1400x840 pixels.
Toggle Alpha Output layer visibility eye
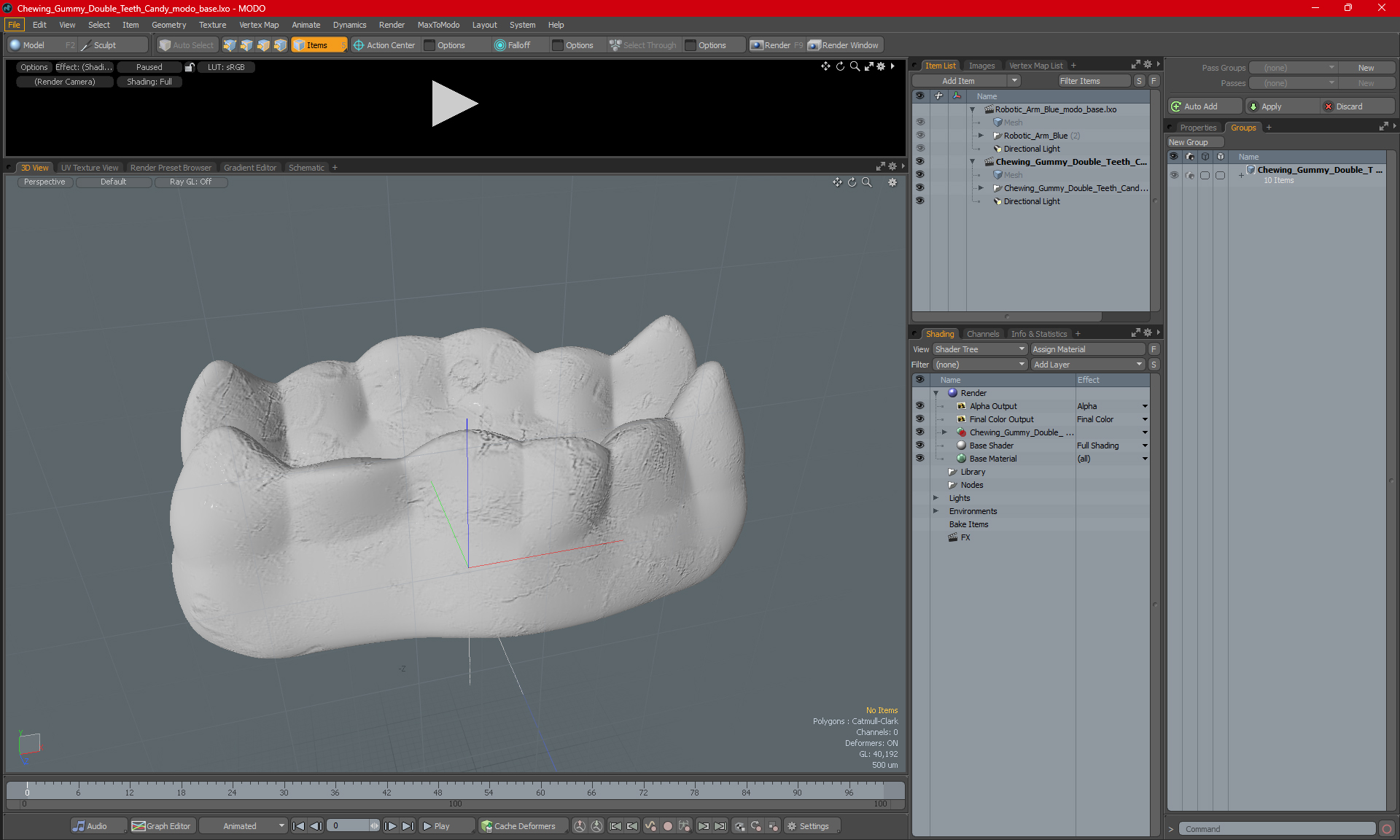click(x=919, y=406)
